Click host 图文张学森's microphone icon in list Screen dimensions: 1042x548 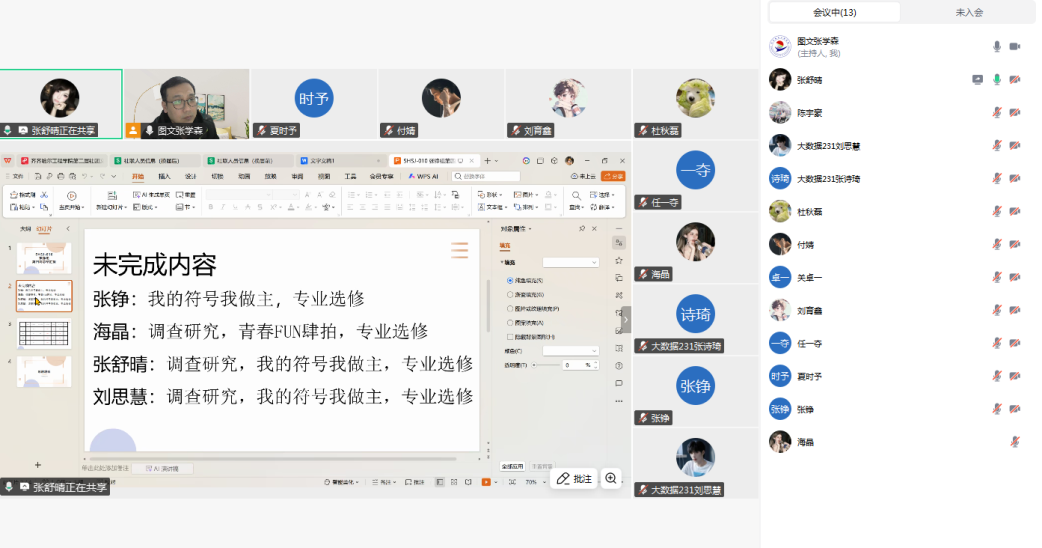pyautogui.click(x=996, y=46)
